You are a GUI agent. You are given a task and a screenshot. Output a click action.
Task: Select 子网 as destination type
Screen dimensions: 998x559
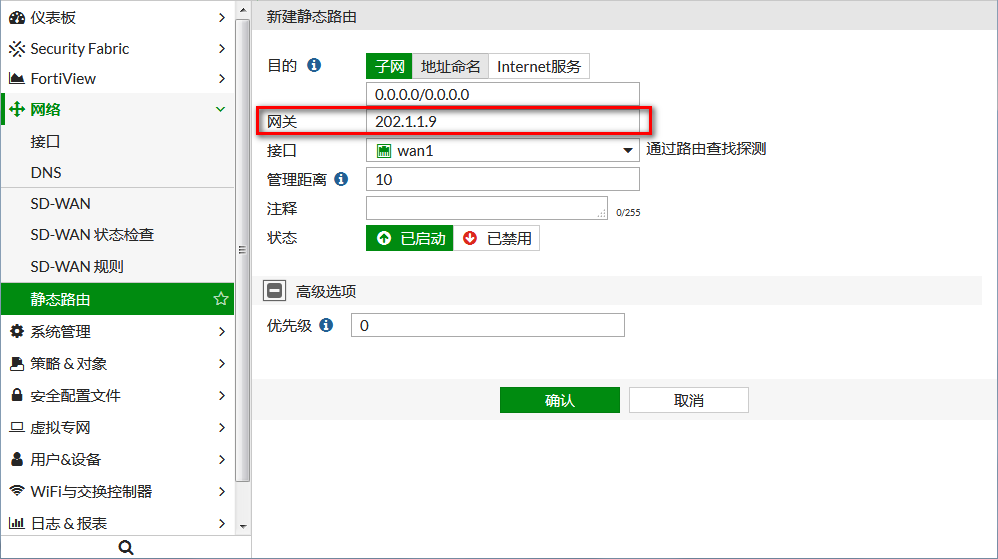pos(389,67)
